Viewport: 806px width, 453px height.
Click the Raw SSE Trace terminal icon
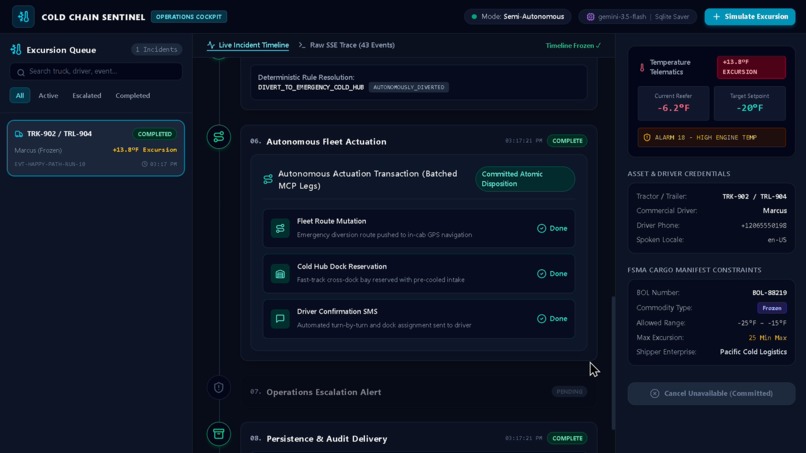(302, 45)
